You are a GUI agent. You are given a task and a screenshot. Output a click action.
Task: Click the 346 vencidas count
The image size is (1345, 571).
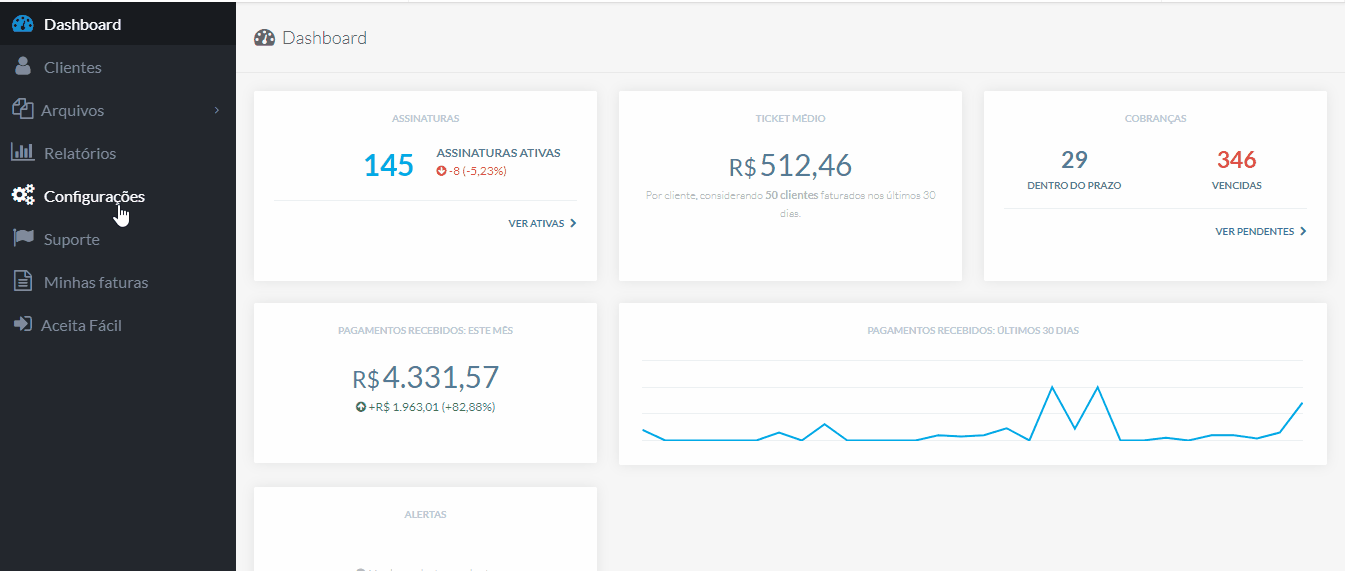1236,160
